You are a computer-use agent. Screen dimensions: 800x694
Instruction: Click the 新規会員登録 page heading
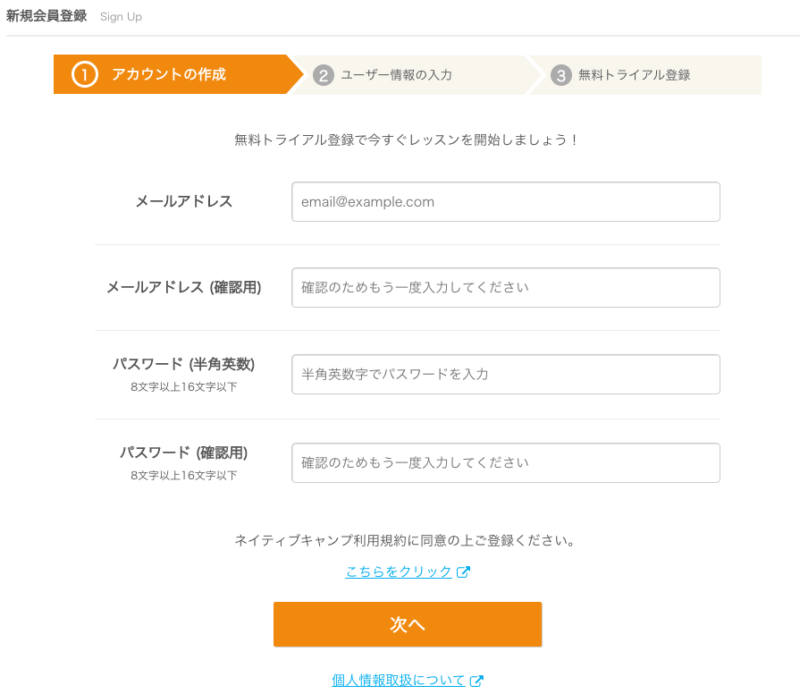[x=47, y=16]
